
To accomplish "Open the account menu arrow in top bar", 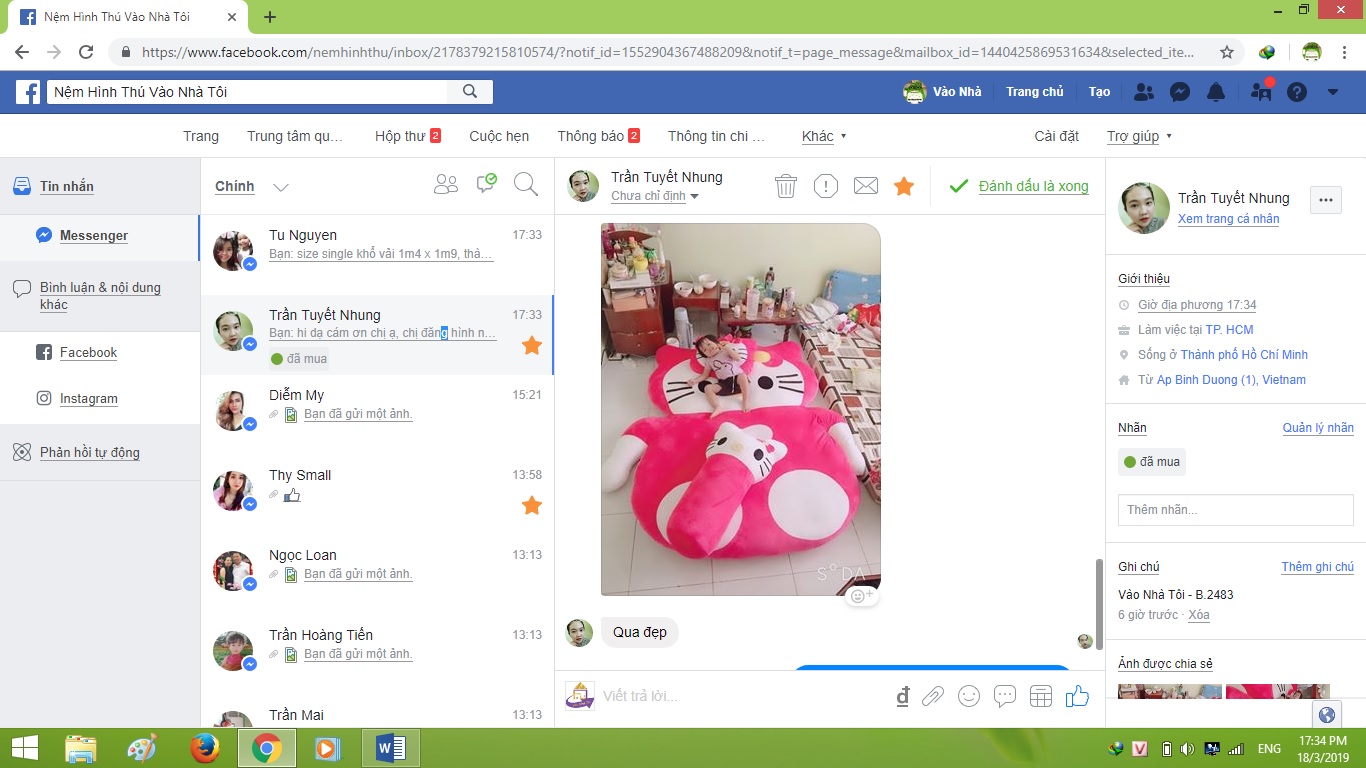I will pos(1333,92).
